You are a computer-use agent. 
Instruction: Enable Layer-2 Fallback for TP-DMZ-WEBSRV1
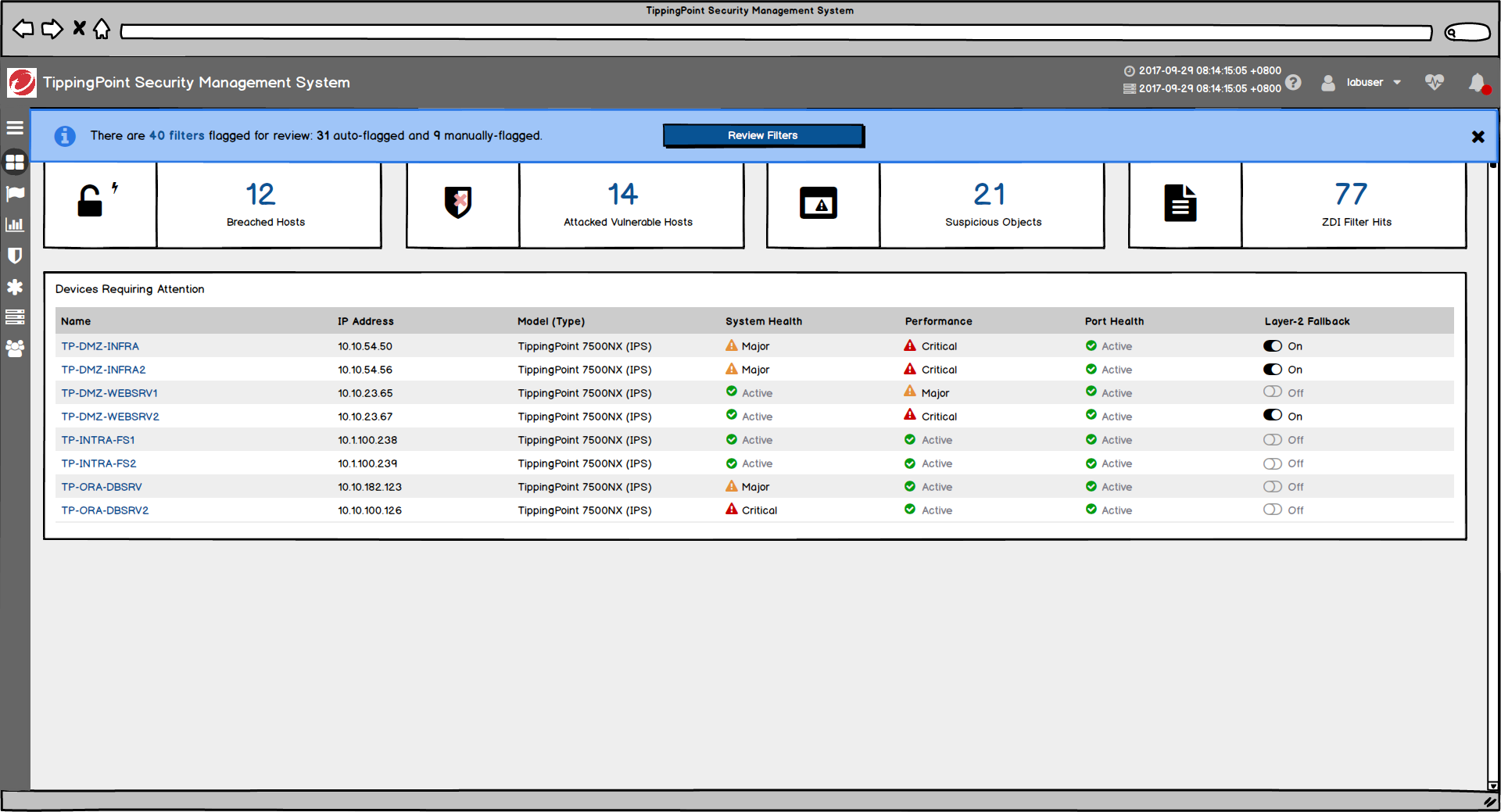pyautogui.click(x=1272, y=392)
